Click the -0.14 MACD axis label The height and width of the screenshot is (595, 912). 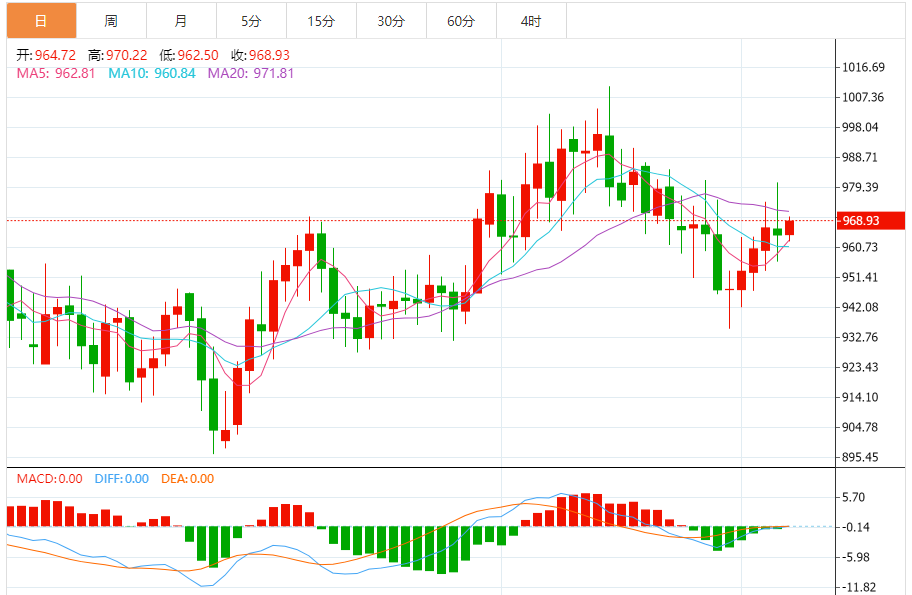[856, 528]
